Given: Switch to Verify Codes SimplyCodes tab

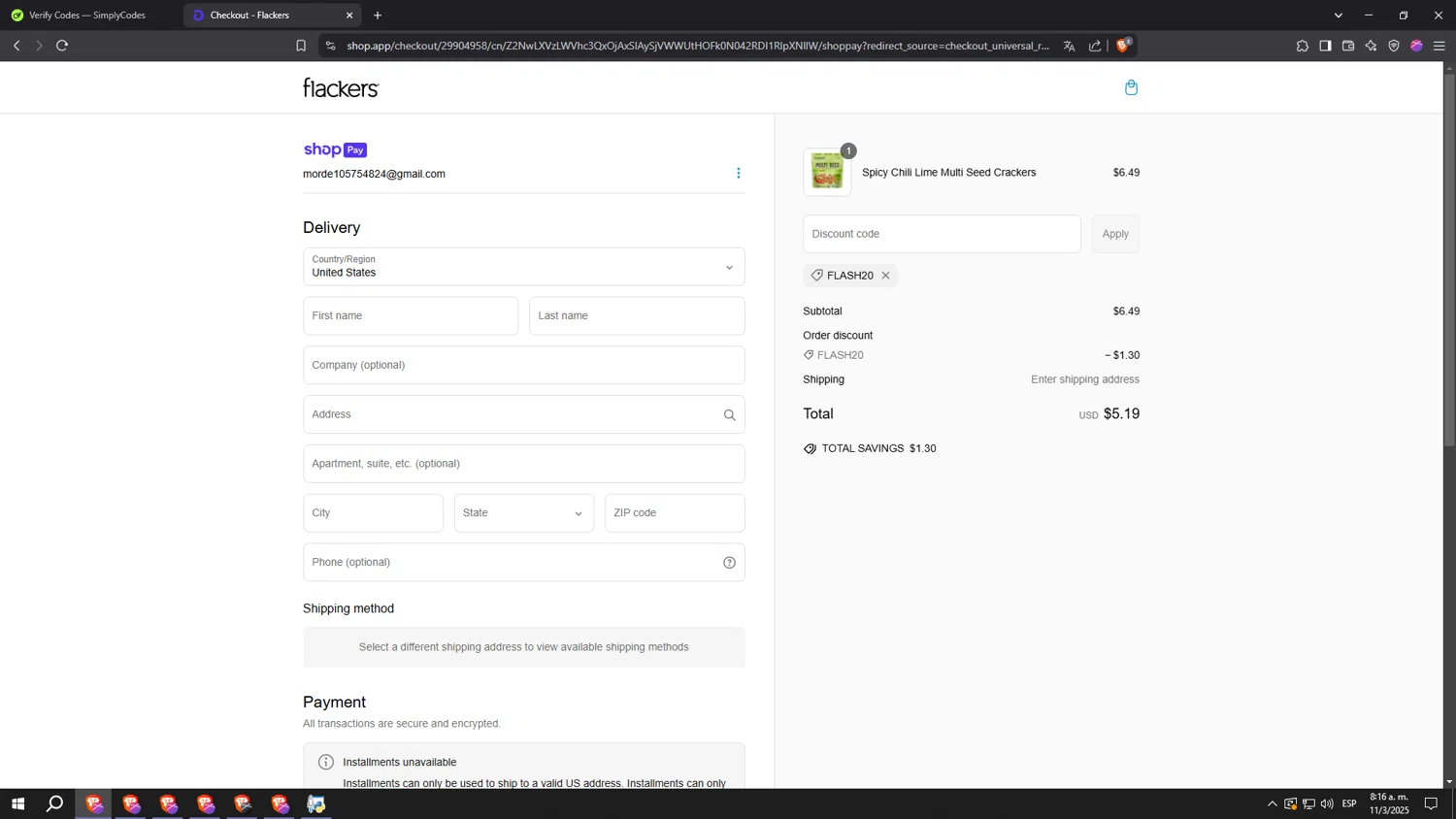Looking at the screenshot, I should pyautogui.click(x=87, y=16).
